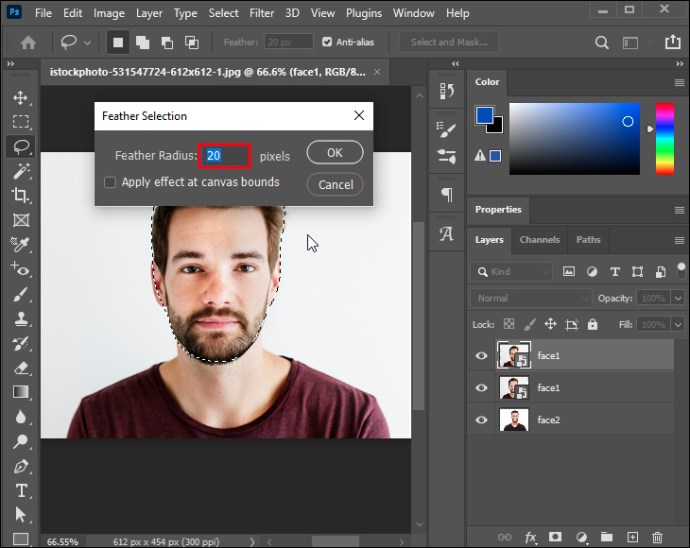The height and width of the screenshot is (548, 690).
Task: Open the History panel icon
Action: tap(446, 91)
